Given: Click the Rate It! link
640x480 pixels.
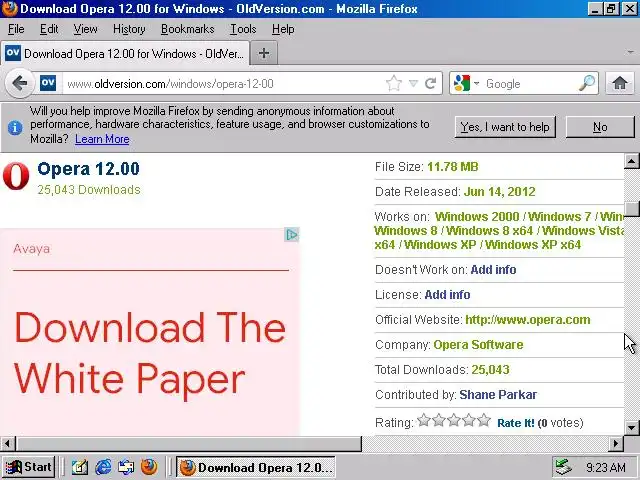Looking at the screenshot, I should coord(516,423).
